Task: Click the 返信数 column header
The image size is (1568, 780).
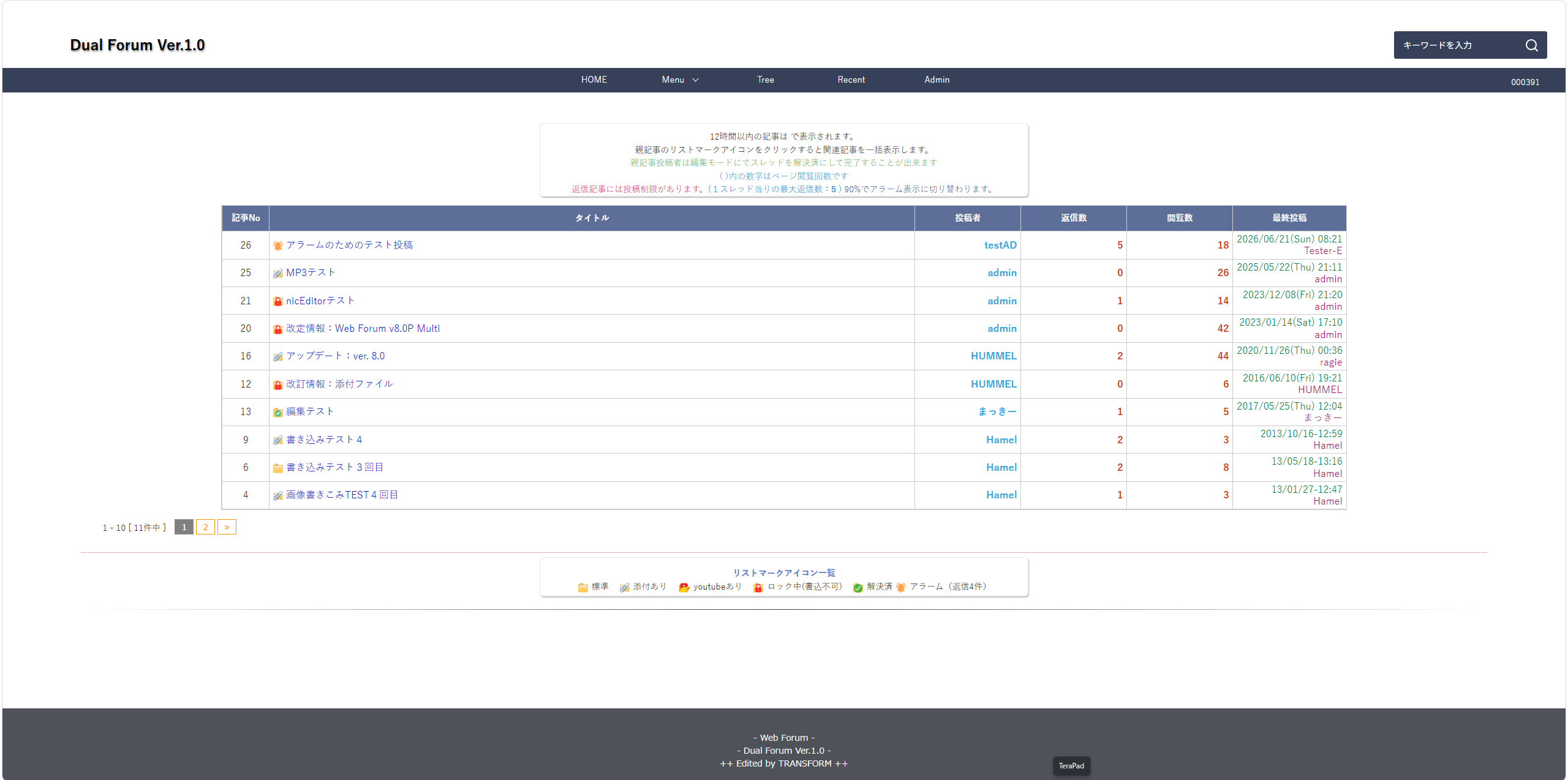Action: click(x=1074, y=218)
